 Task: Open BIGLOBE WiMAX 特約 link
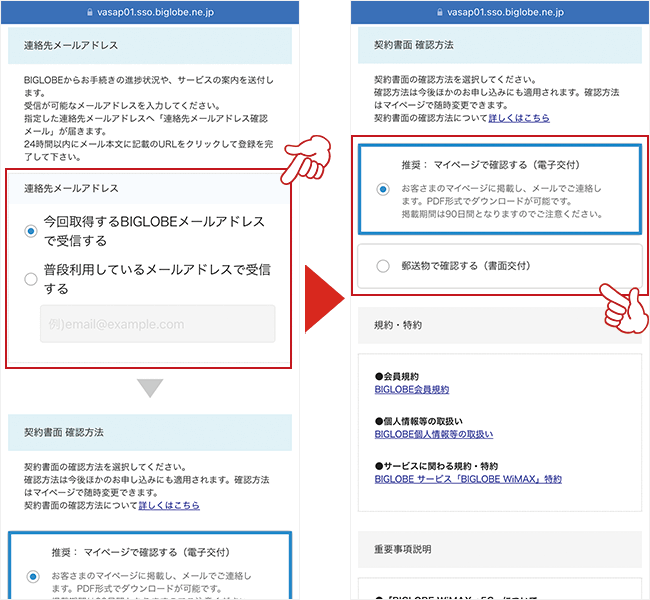point(468,479)
